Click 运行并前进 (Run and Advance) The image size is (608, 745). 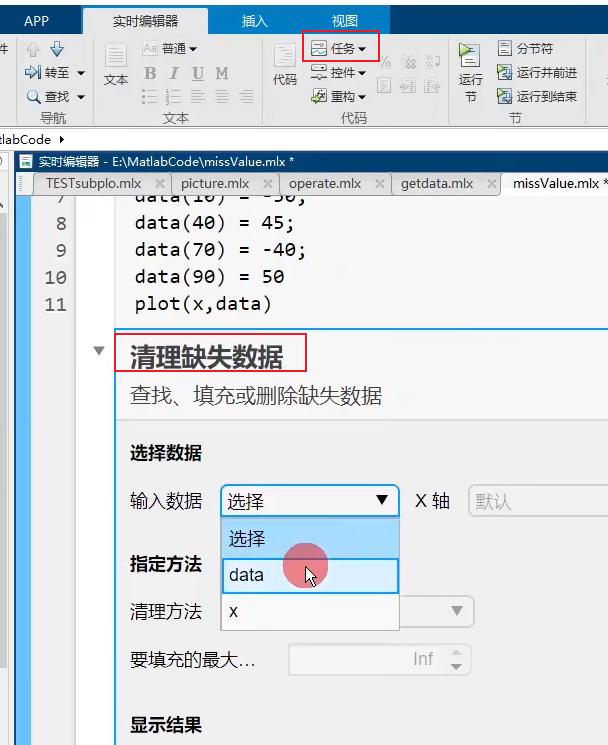(x=536, y=73)
